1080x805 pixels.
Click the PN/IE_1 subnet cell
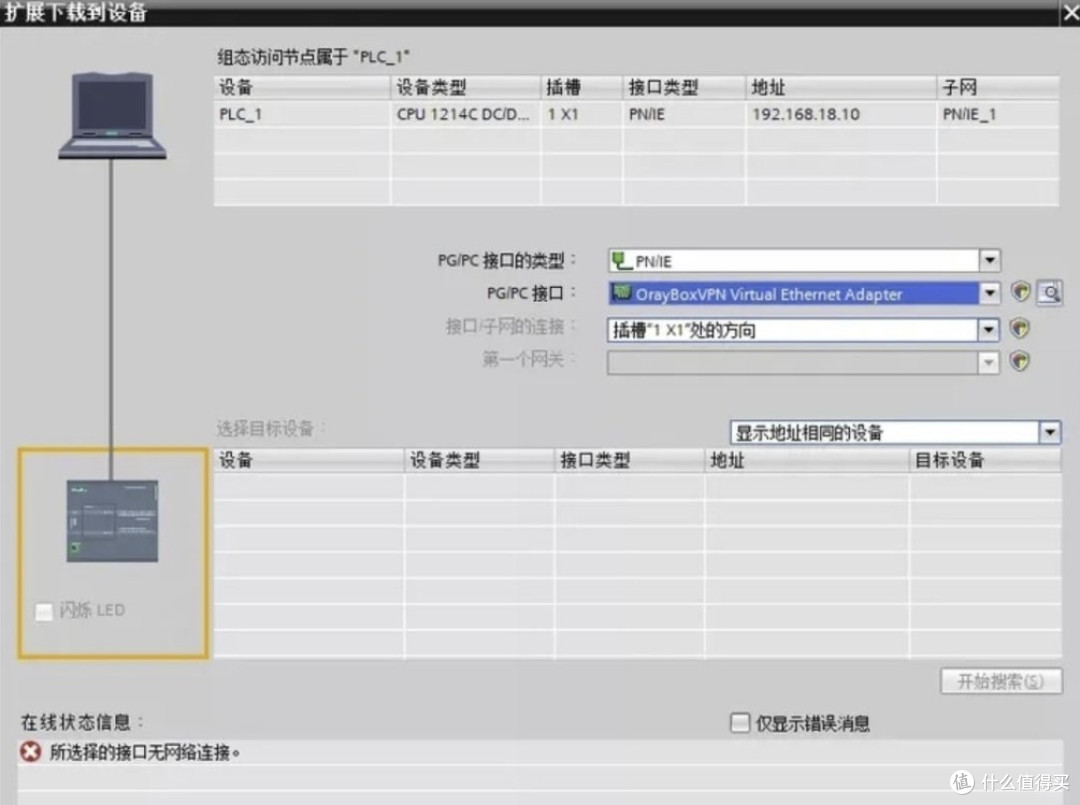tap(998, 114)
